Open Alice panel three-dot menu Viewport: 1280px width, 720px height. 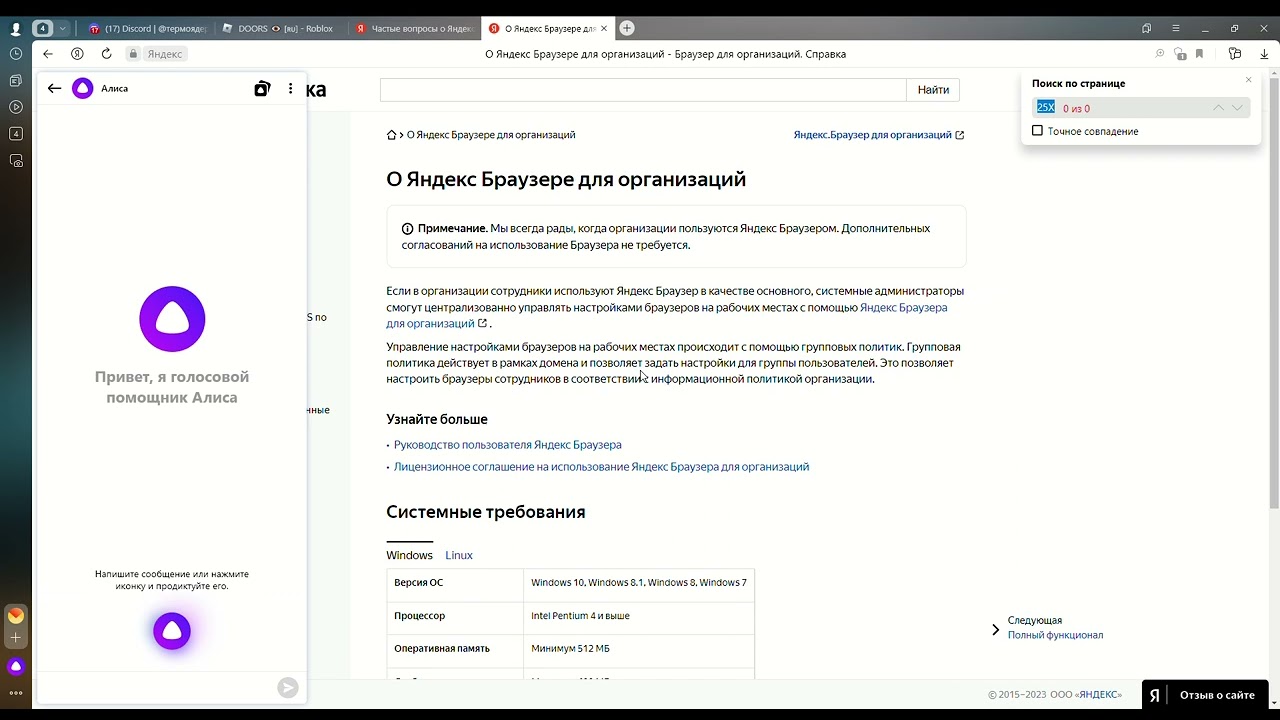[x=291, y=88]
